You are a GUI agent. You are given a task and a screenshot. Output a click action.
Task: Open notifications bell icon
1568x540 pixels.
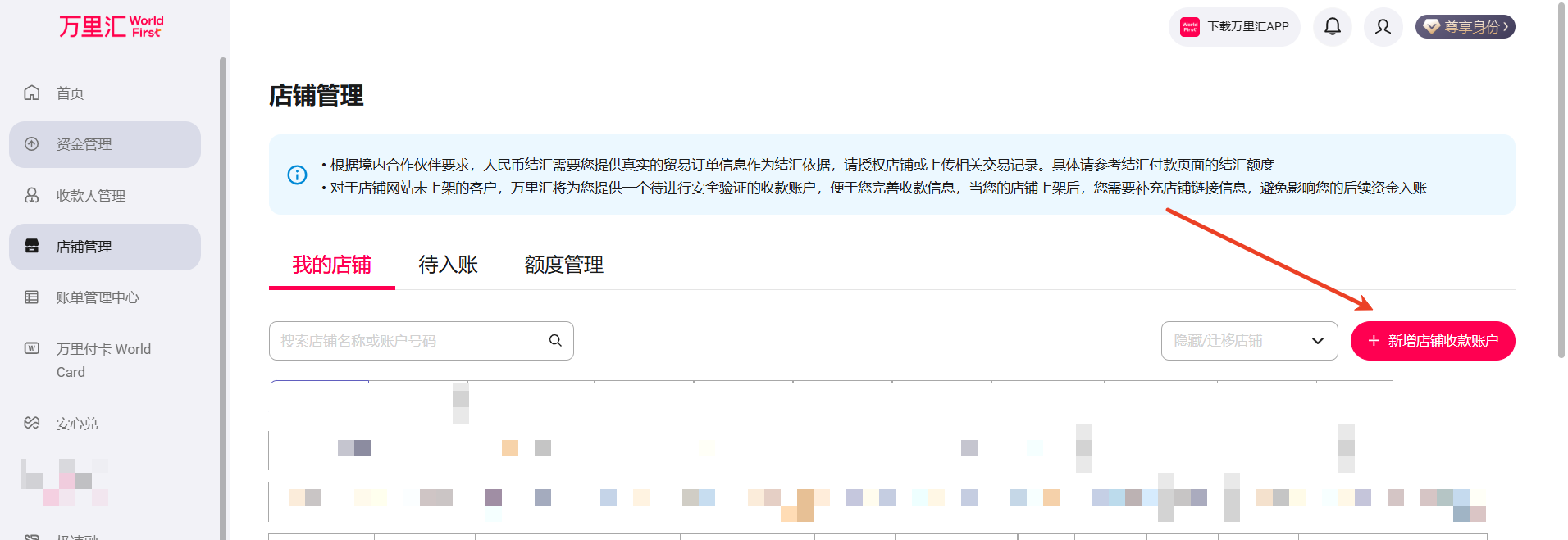1333,27
